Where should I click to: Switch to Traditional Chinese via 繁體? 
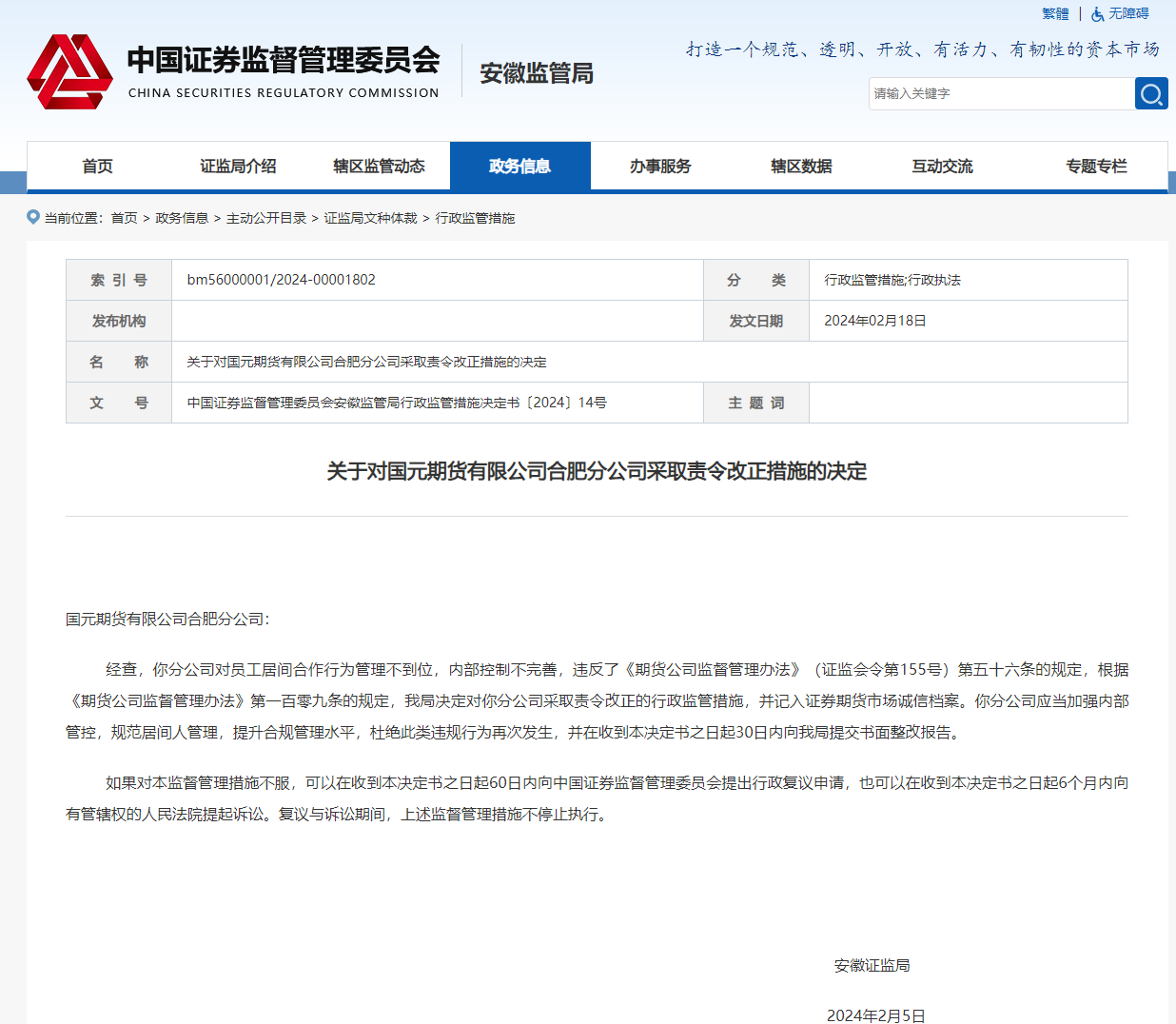[x=1055, y=13]
